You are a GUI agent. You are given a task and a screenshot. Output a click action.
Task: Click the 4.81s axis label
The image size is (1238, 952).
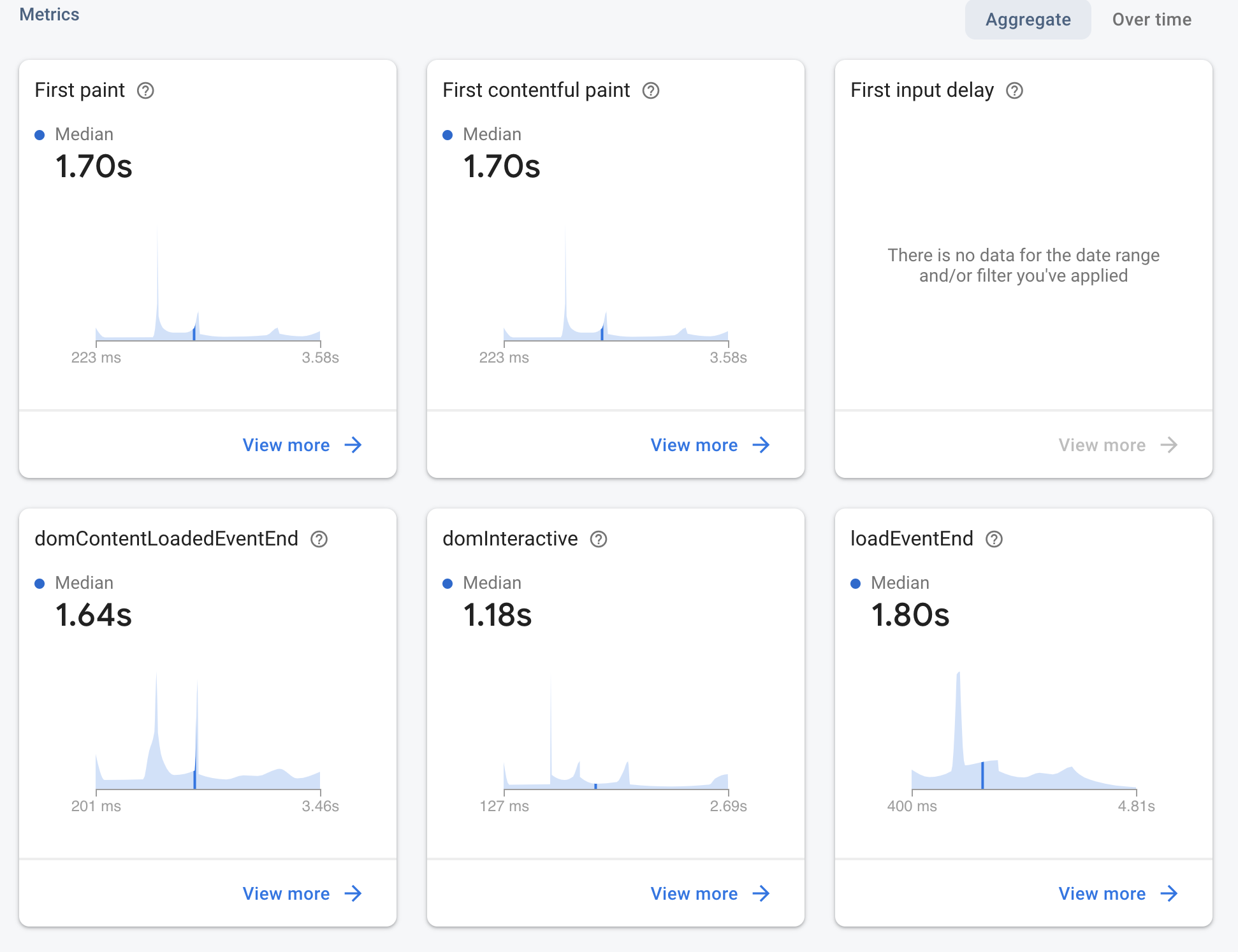pos(1136,806)
